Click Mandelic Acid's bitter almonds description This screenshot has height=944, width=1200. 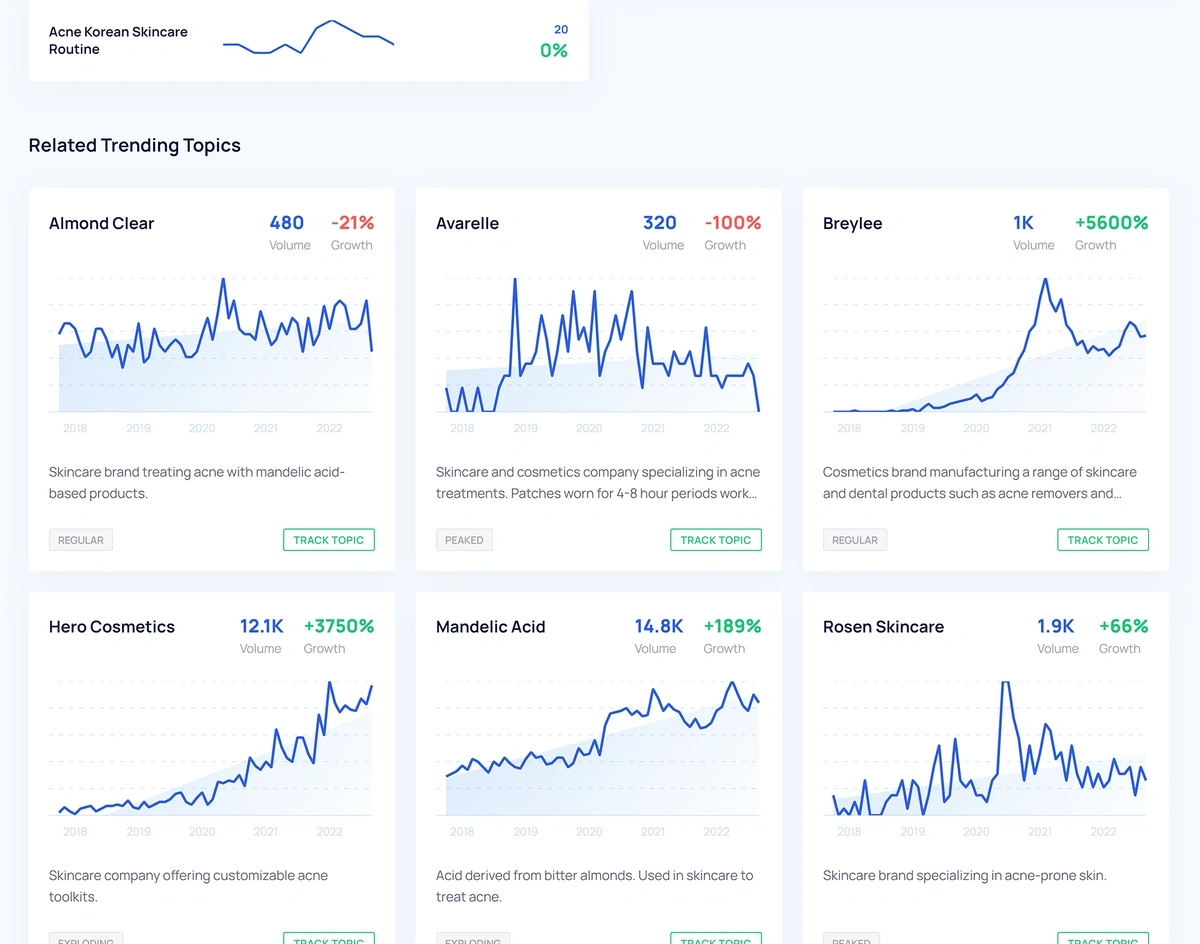[595, 886]
